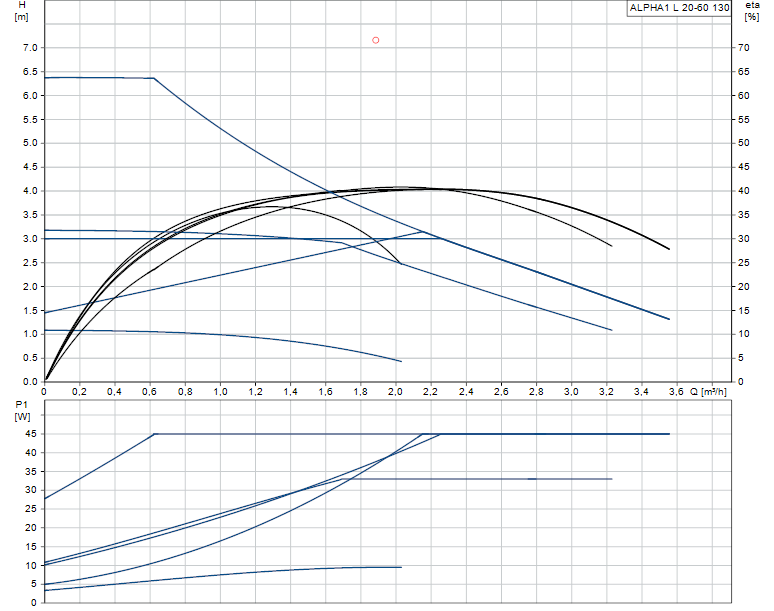
Task: Click the knee point of the top head curve
Action: (x=154, y=78)
